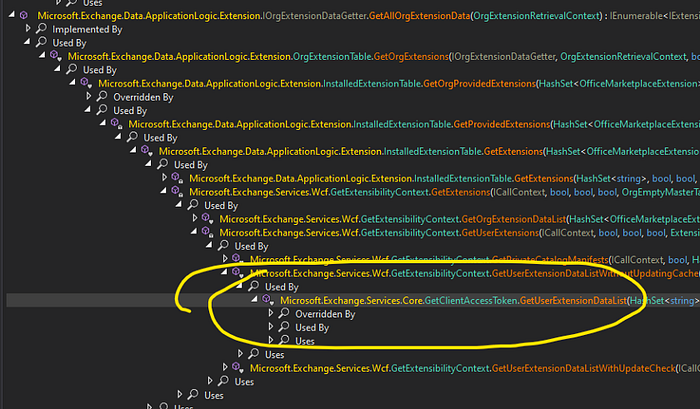Screen dimensions: 700x409
Task: Expand Overridden By under GetClientAccessToken.GetUserExtensionDataList
Action: coord(270,313)
